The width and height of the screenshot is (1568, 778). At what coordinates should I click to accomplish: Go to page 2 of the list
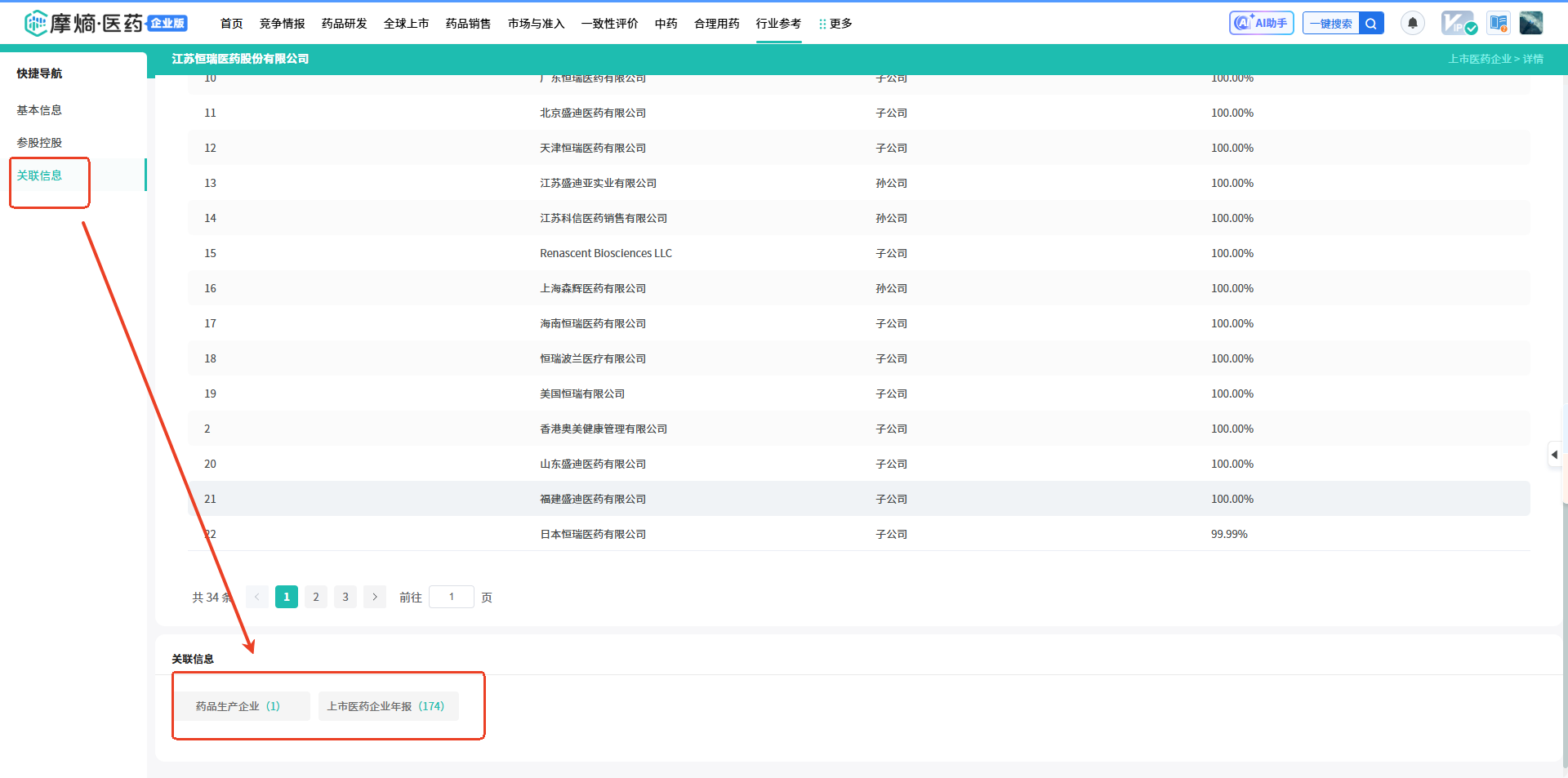[316, 597]
